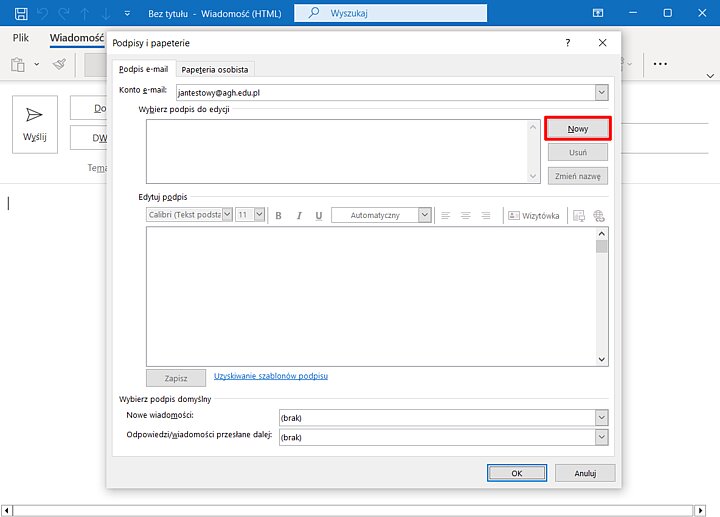Align signature text left

coord(445,215)
